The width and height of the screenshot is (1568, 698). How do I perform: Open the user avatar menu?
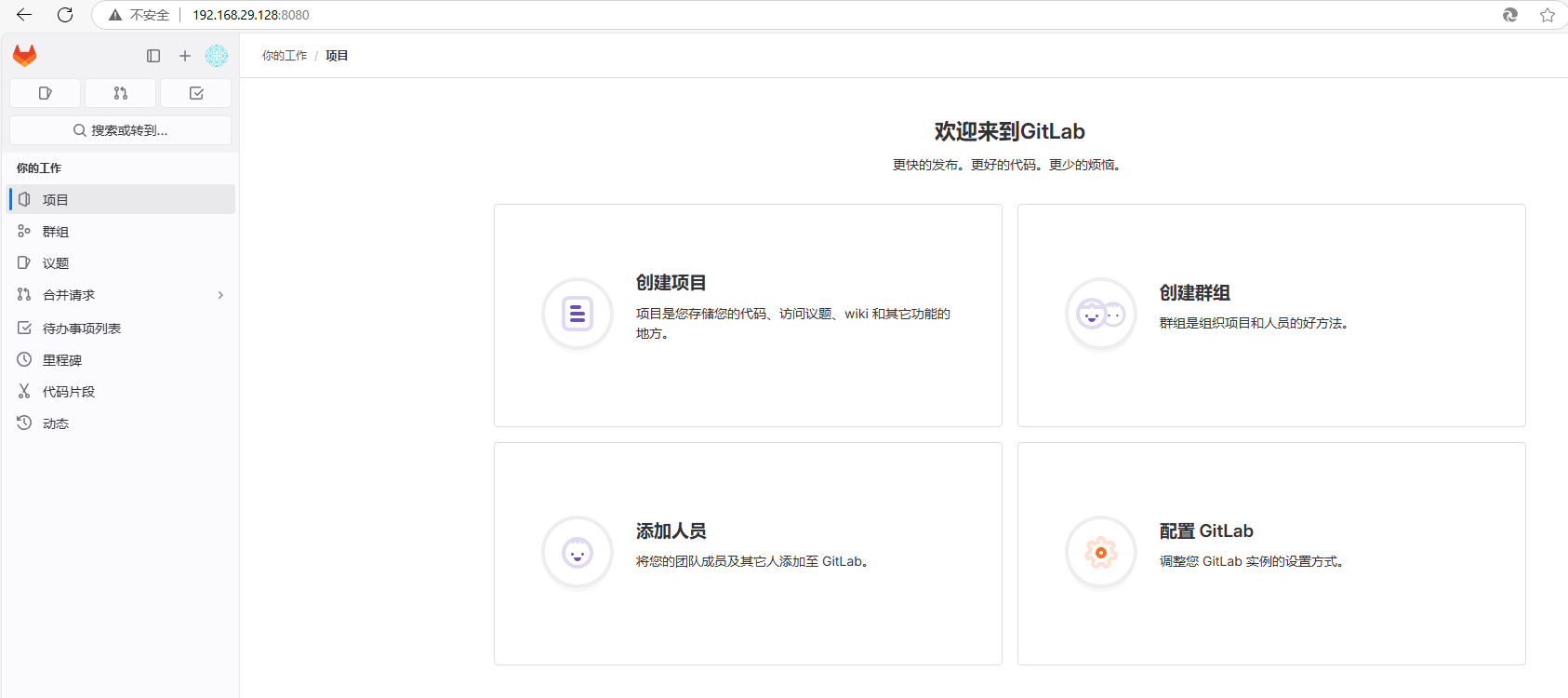(x=217, y=56)
